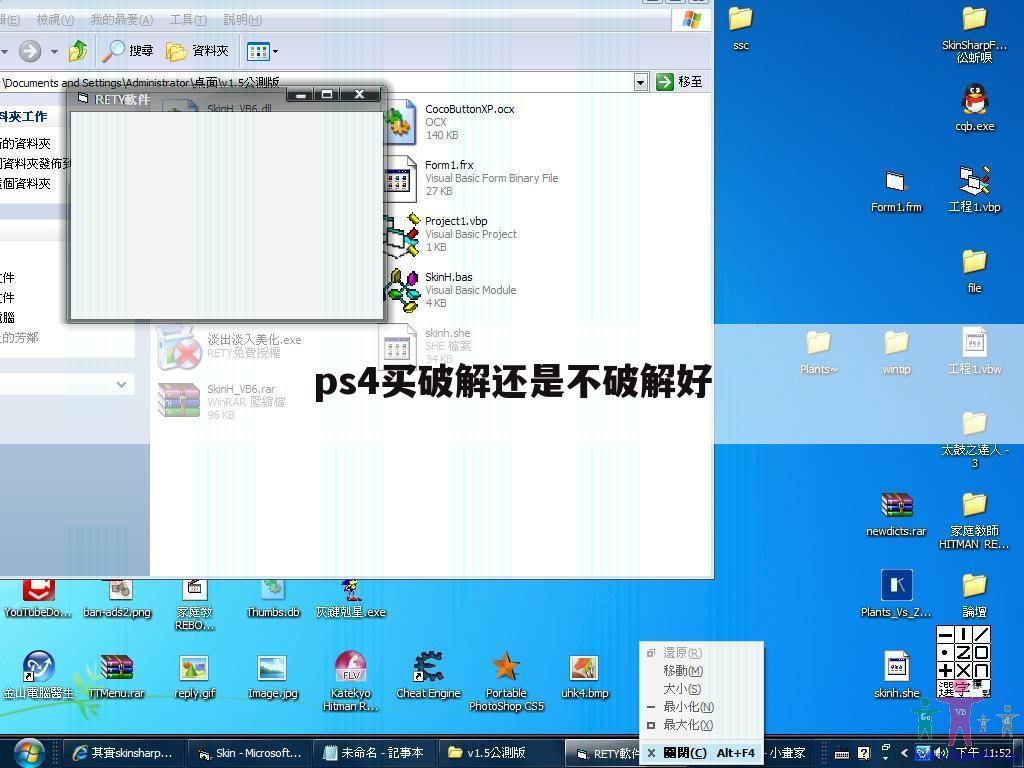Screen dimensions: 1024x768
Task: Open the 太鼓之達人 - 3 folder
Action: coord(974,424)
